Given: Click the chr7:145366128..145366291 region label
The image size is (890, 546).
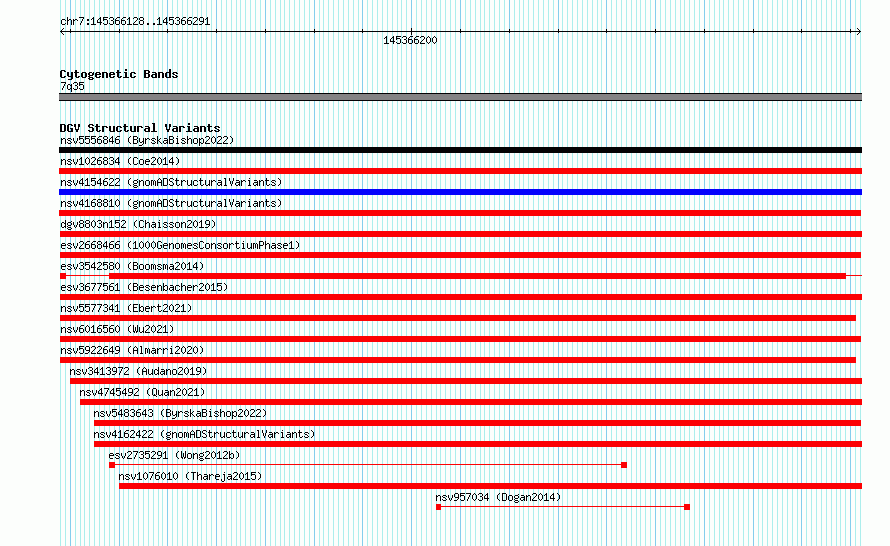Looking at the screenshot, I should pyautogui.click(x=135, y=21).
